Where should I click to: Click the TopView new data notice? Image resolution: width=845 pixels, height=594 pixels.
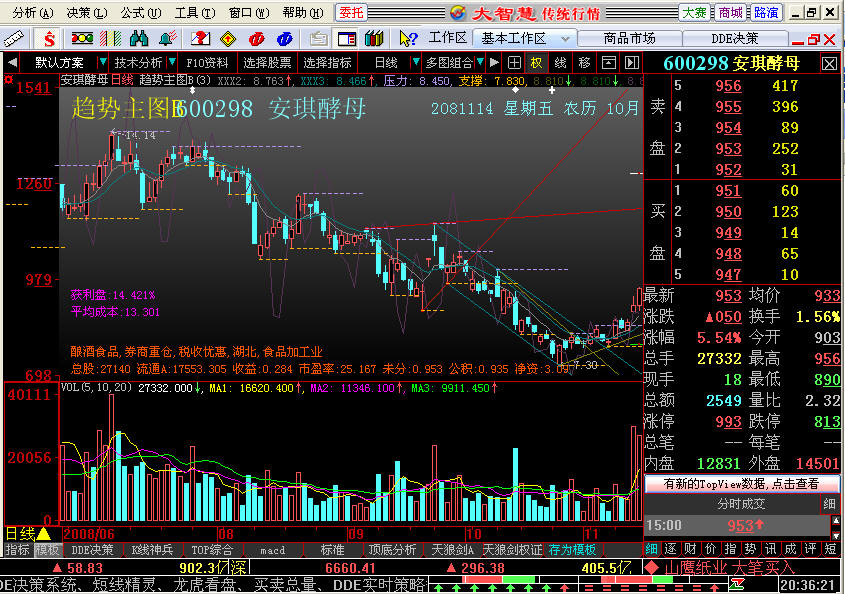(741, 484)
